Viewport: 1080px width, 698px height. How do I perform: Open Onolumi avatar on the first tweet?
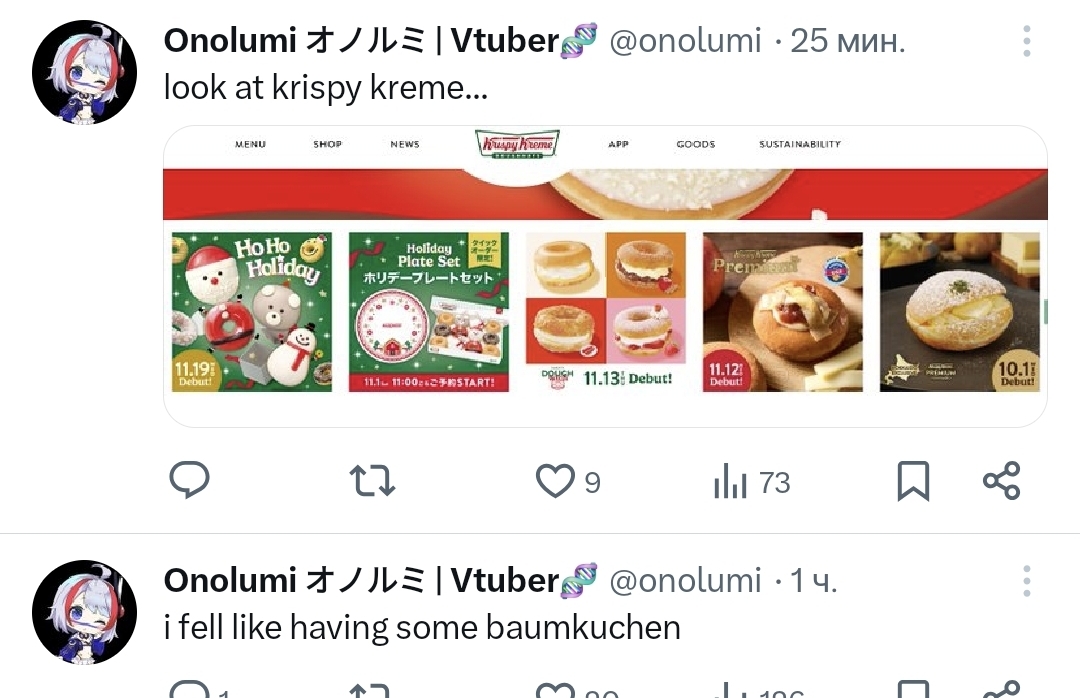pos(84,72)
